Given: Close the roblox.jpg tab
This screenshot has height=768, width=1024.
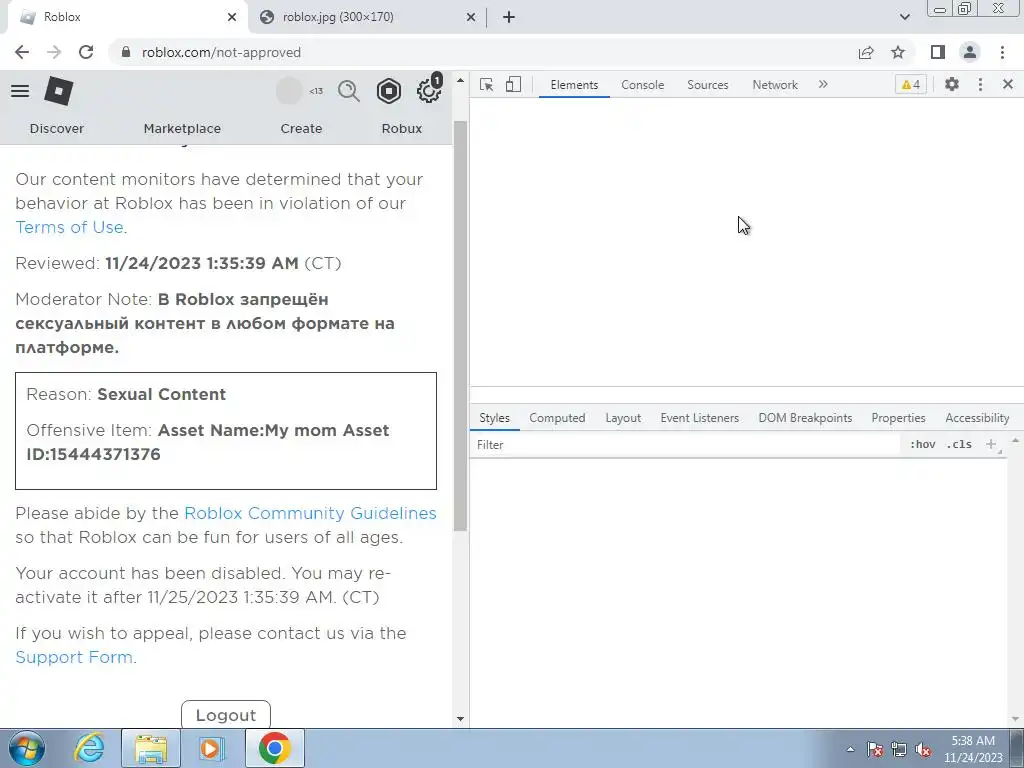Looking at the screenshot, I should pyautogui.click(x=471, y=17).
